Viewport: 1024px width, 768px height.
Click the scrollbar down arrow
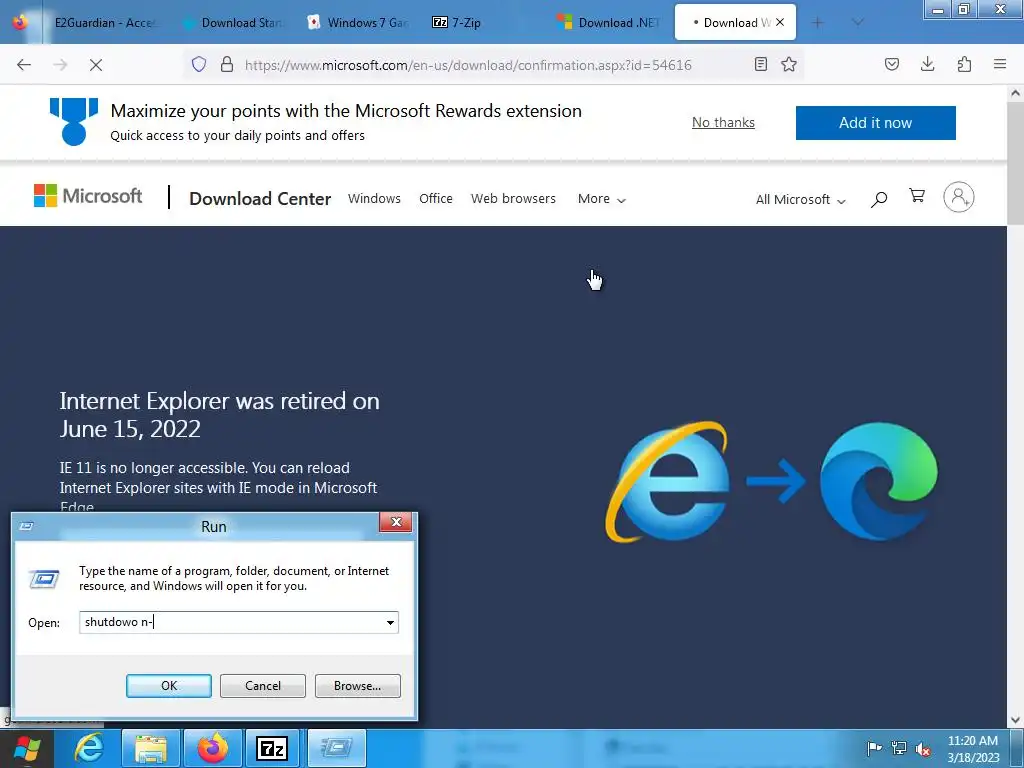1015,720
